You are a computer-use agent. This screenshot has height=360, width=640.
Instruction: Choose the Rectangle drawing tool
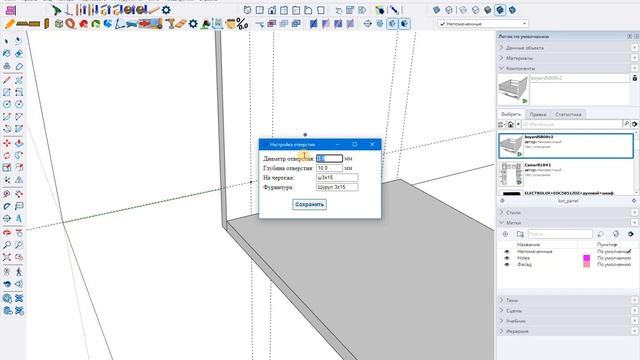click(x=7, y=92)
